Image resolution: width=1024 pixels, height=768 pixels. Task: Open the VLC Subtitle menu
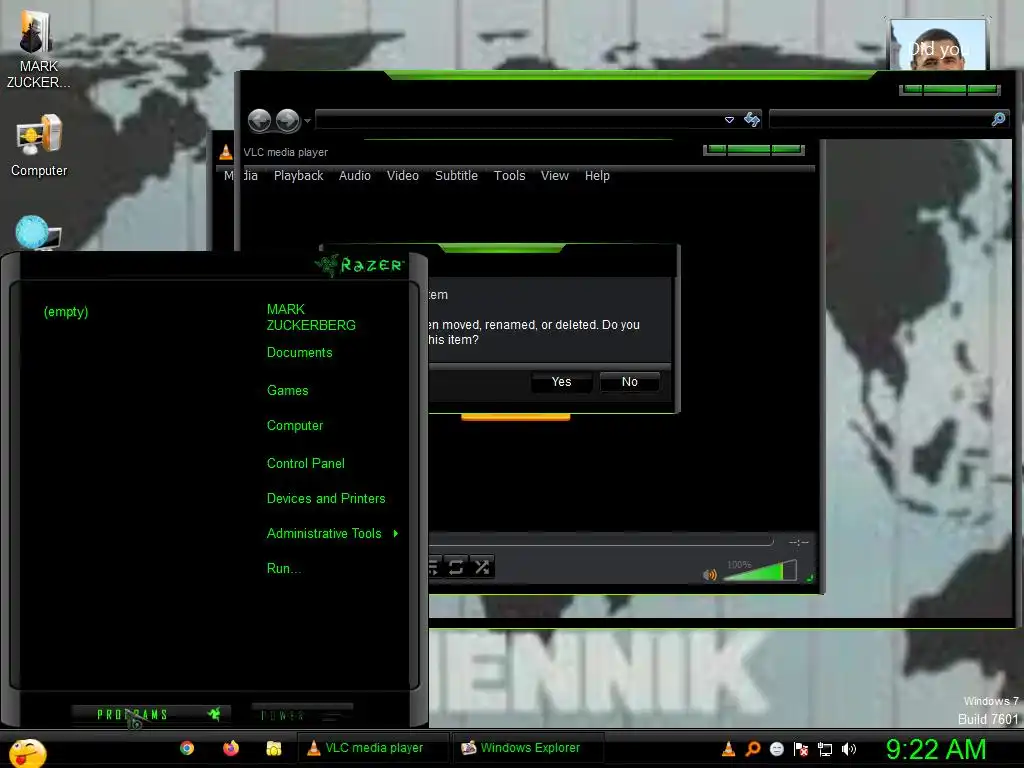pyautogui.click(x=456, y=176)
